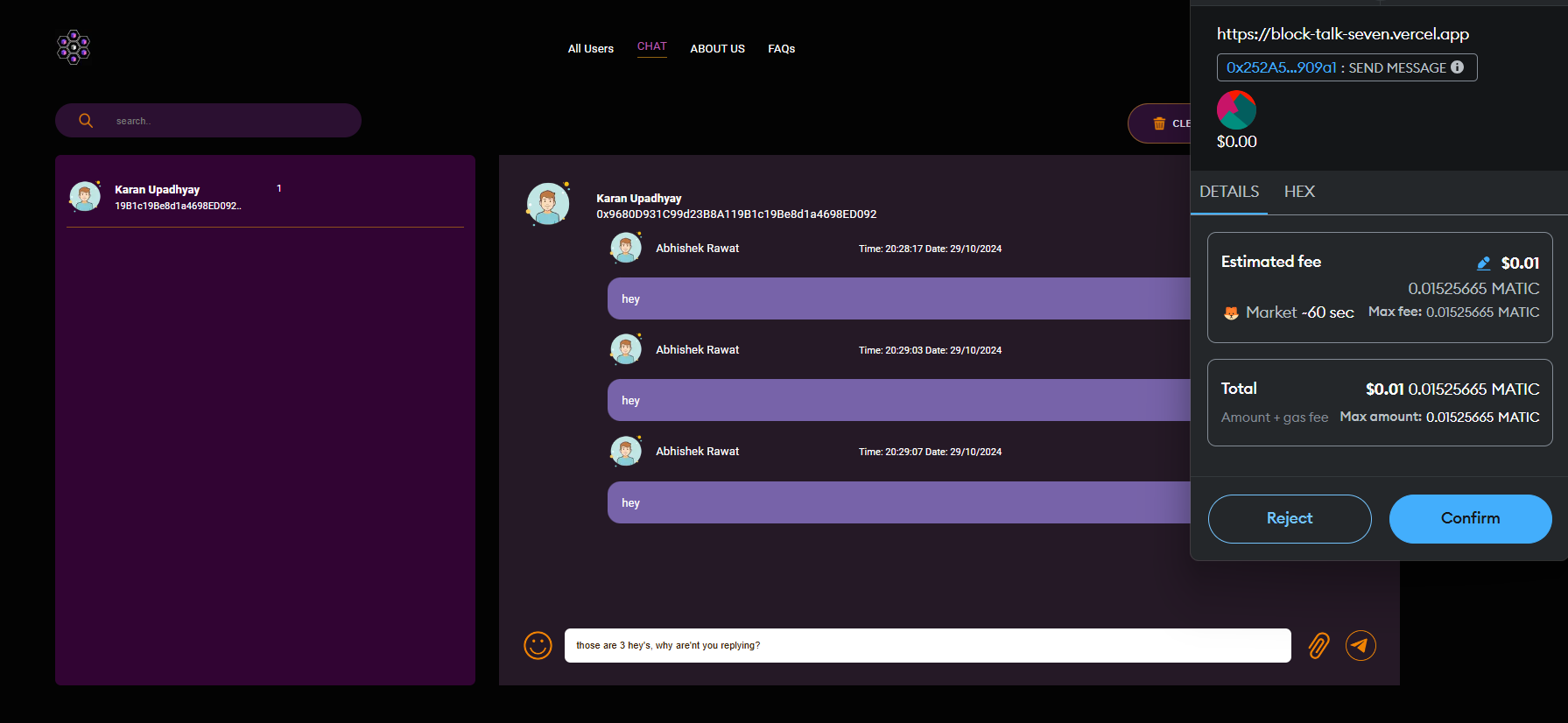Open the All Users page
Screen dimensions: 1568x723
590,49
